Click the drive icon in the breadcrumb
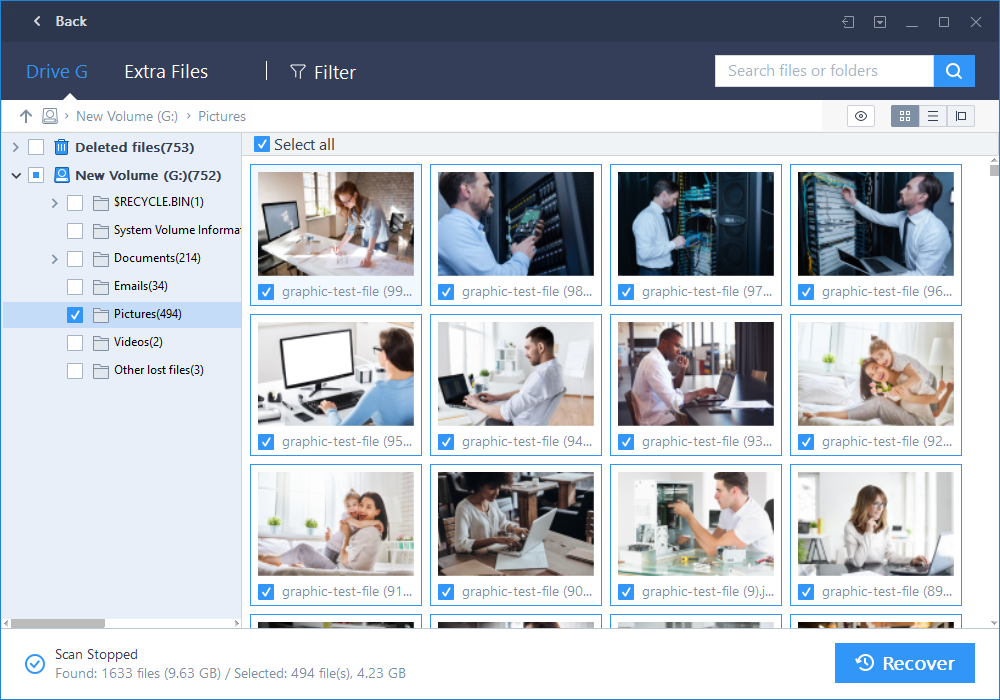Image resolution: width=1000 pixels, height=700 pixels. pyautogui.click(x=50, y=116)
